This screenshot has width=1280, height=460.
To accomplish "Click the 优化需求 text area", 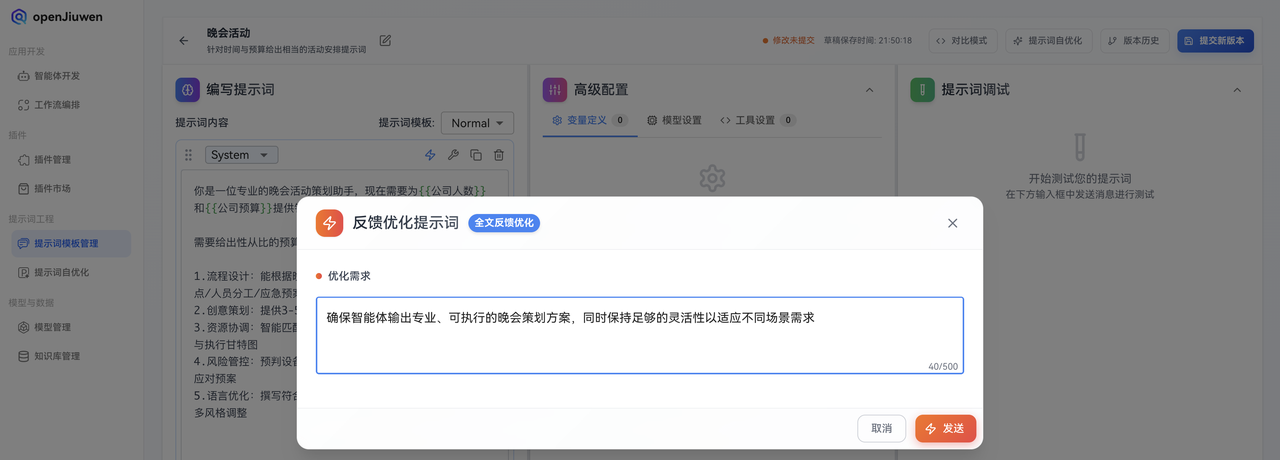I will (x=640, y=335).
